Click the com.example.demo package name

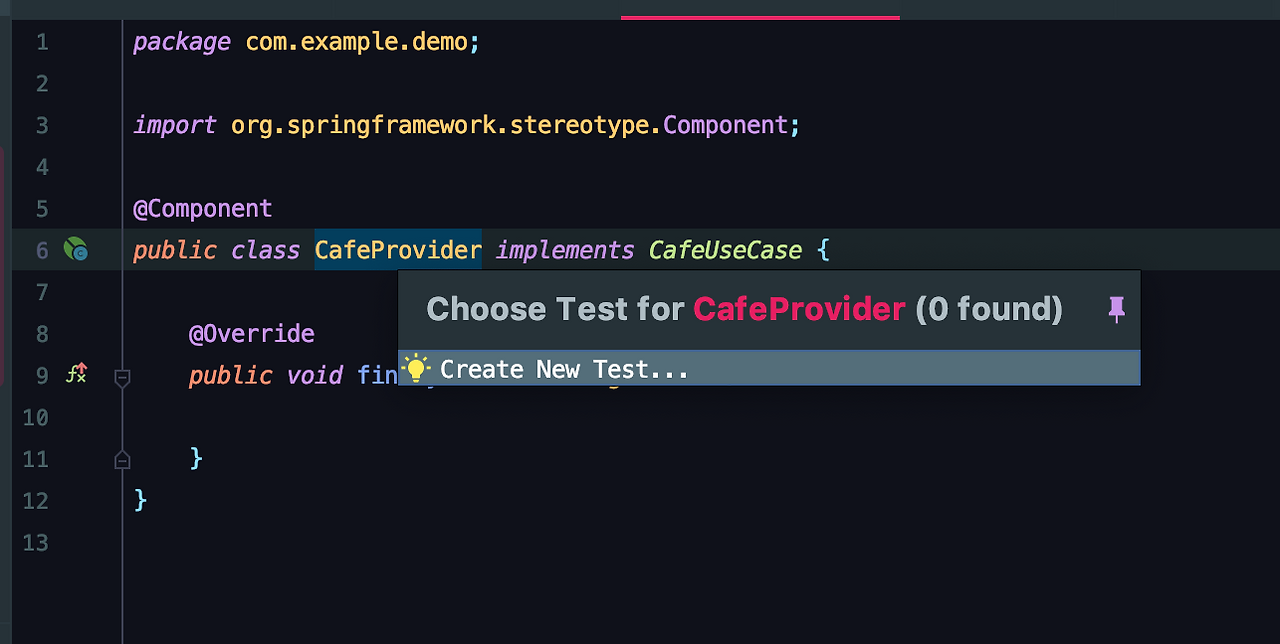coord(356,42)
